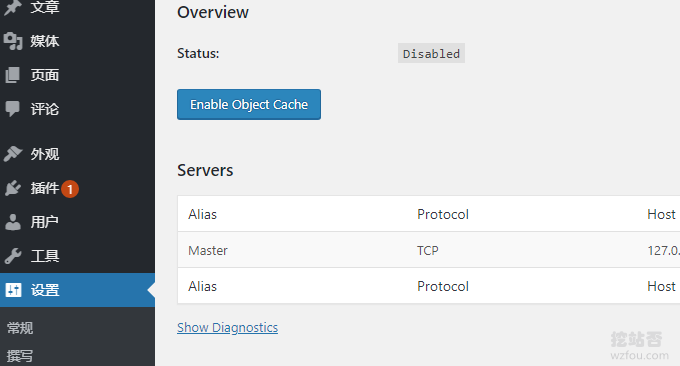Click the Disabled status label
Image resolution: width=680 pixels, height=366 pixels.
click(431, 53)
